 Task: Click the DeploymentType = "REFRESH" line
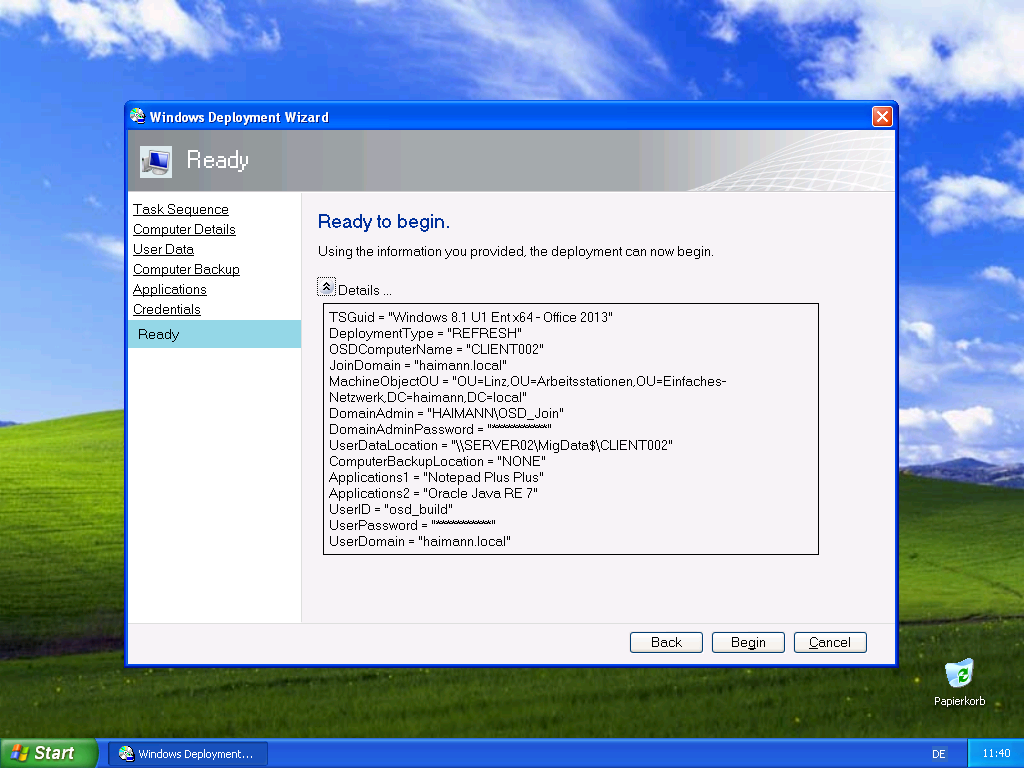425,333
